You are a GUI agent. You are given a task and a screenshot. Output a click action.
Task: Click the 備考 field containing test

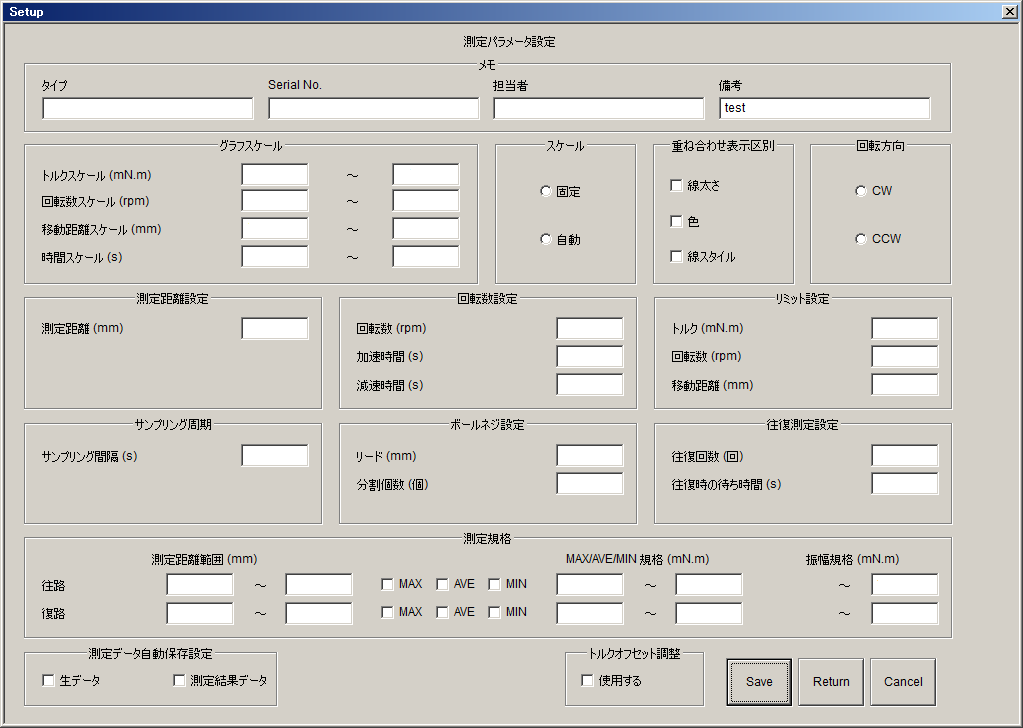pos(824,108)
